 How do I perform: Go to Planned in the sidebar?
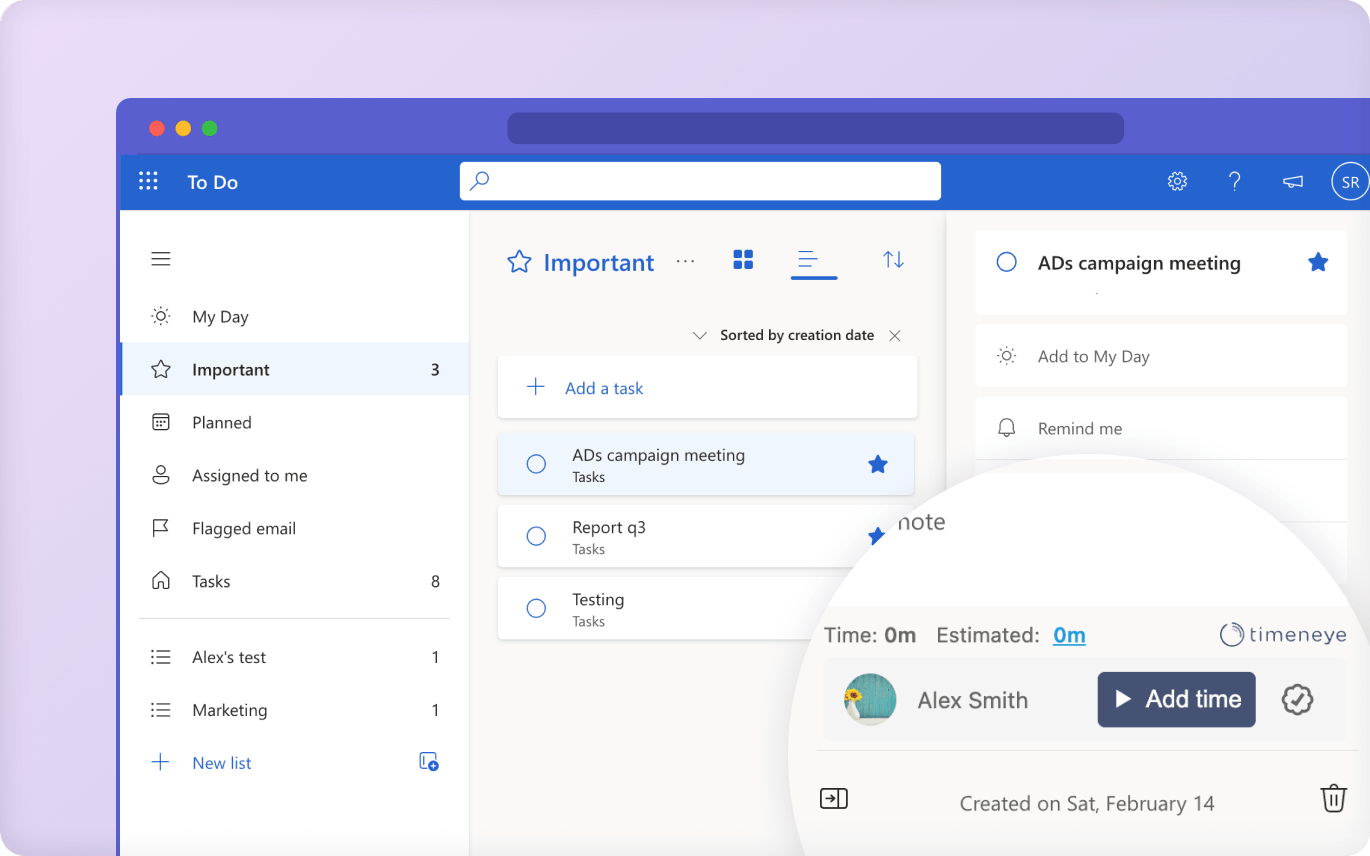[294, 423]
